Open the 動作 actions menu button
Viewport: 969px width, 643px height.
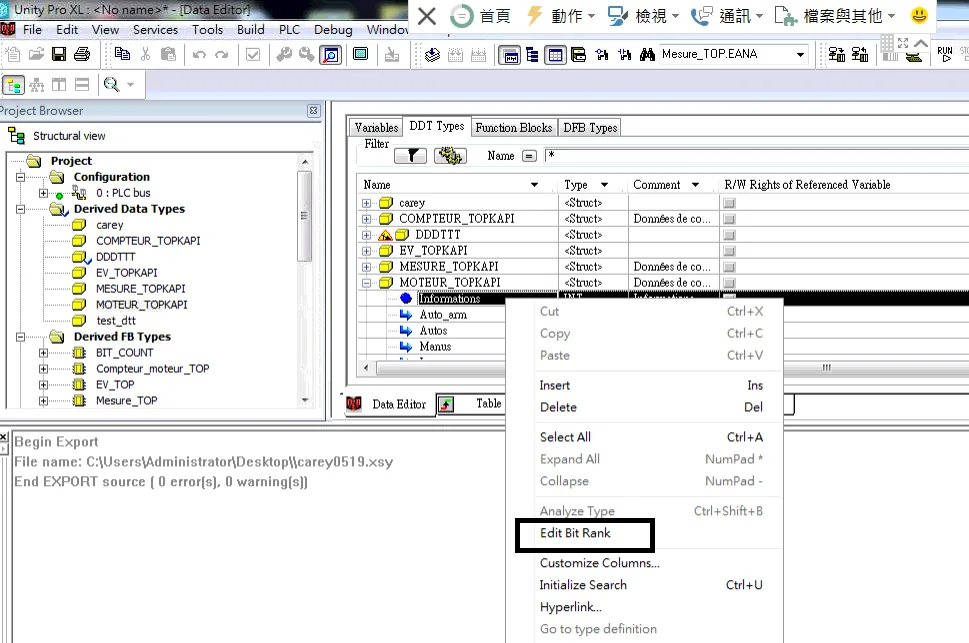pos(561,16)
